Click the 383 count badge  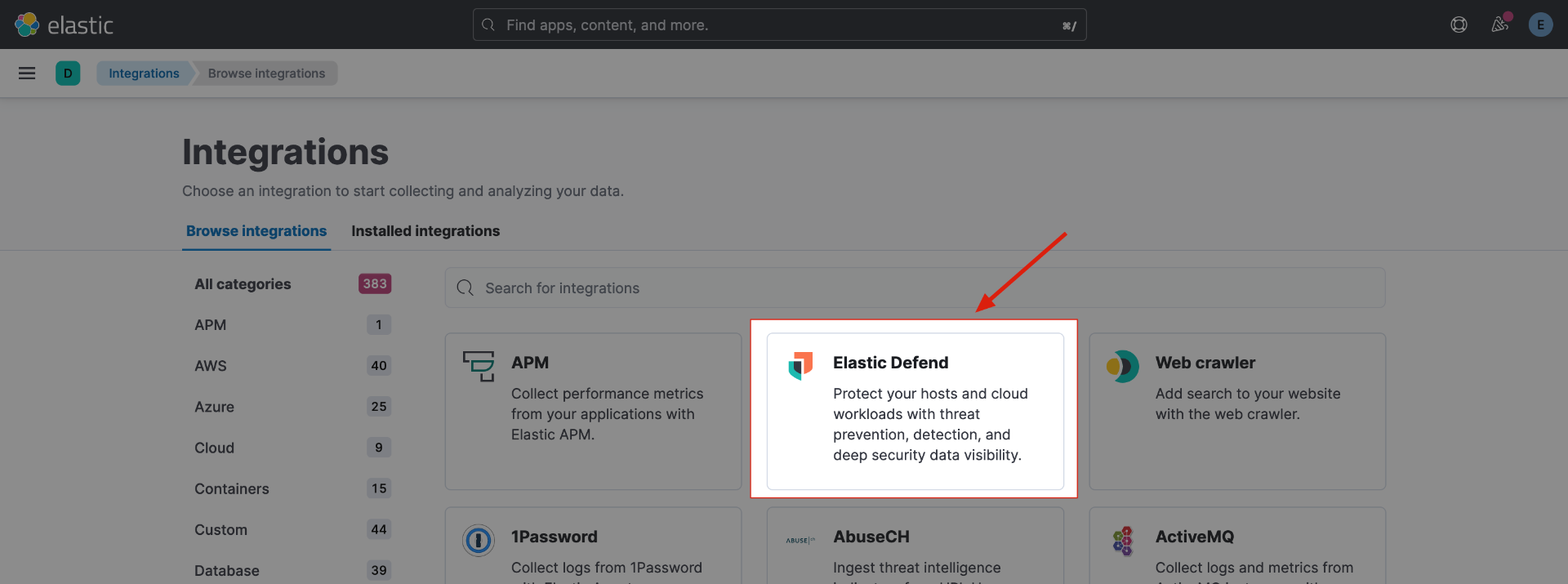pos(375,283)
